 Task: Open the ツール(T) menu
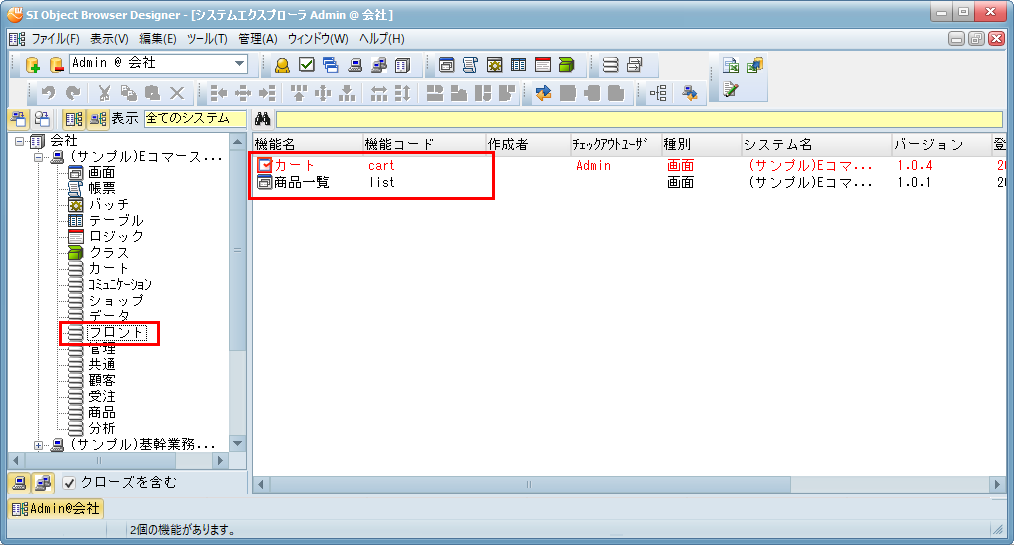(207, 39)
